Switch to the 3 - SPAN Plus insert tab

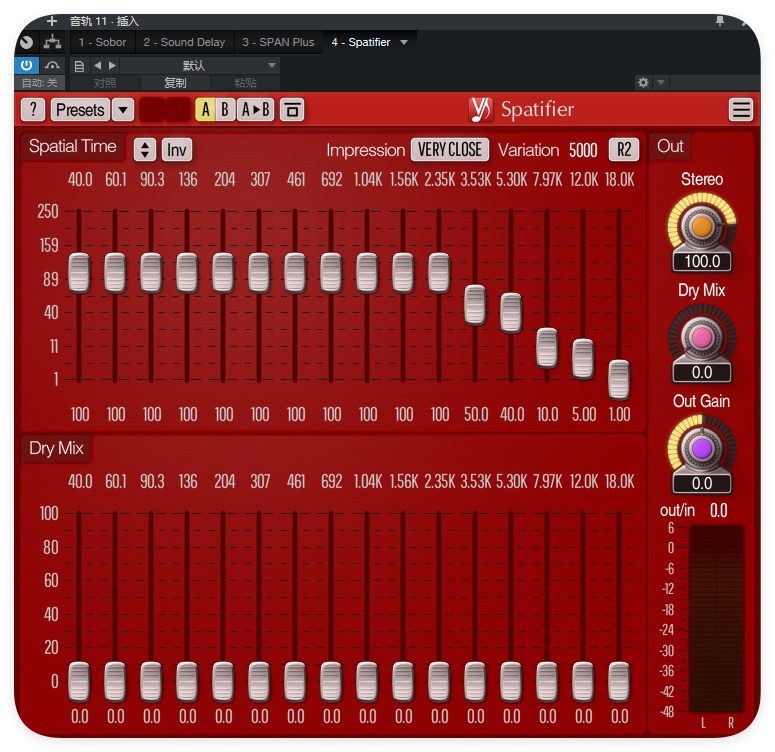[278, 42]
